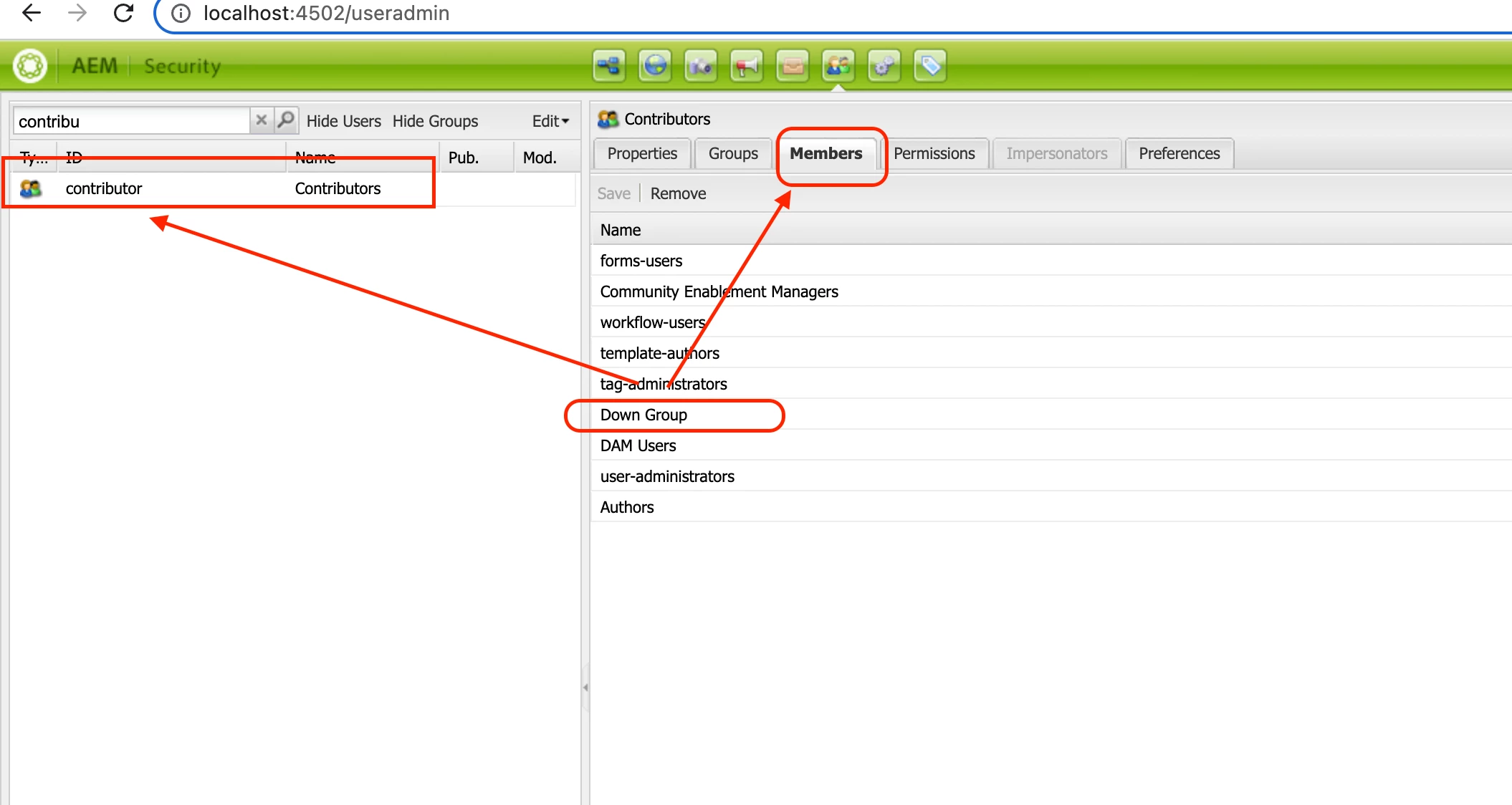Image resolution: width=1512 pixels, height=805 pixels.
Task: Collapse the left panel splitter arrow
Action: 585,688
